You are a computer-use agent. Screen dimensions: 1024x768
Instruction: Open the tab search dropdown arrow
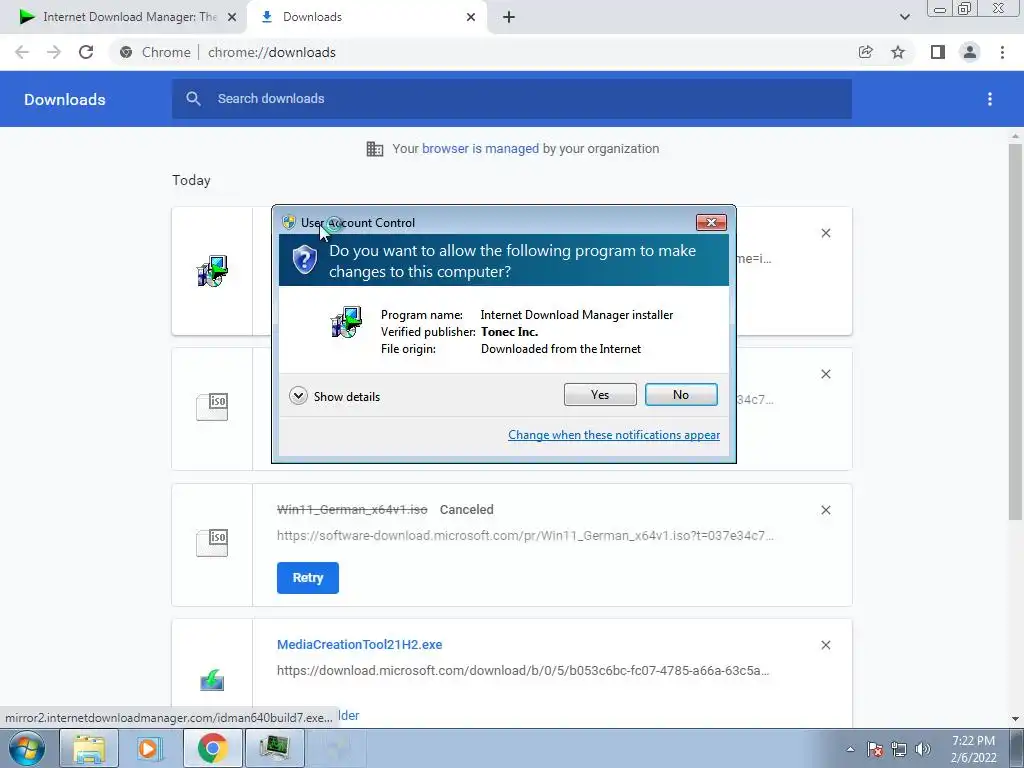point(904,17)
